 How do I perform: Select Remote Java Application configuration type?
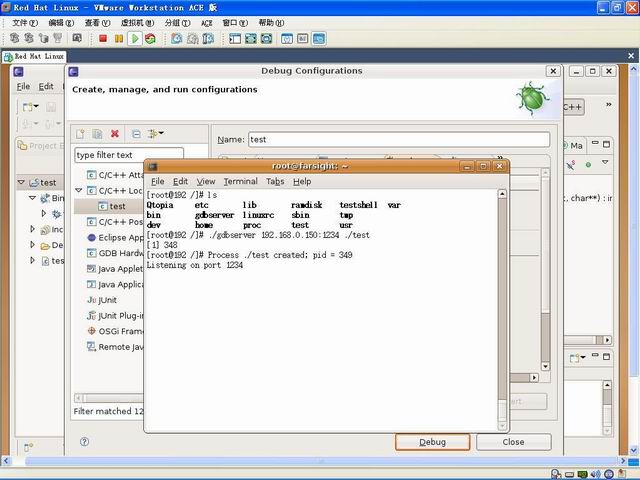[x=115, y=347]
